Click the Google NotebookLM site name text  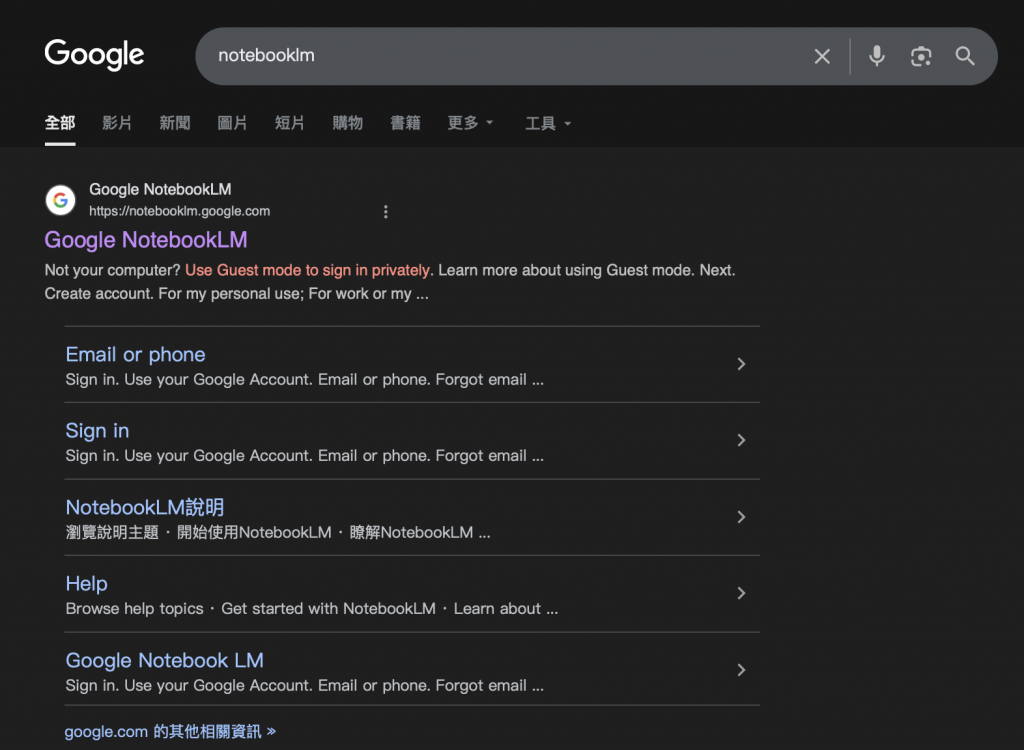(160, 189)
